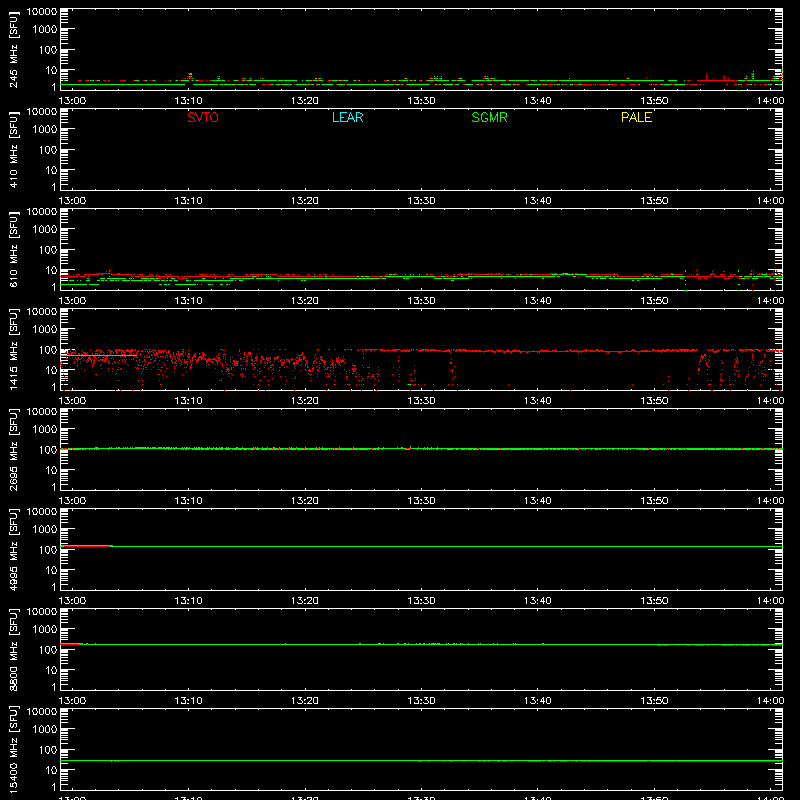Click 13:50 tick below 1415 MHz panel
Screen dimensions: 800x800
point(654,401)
